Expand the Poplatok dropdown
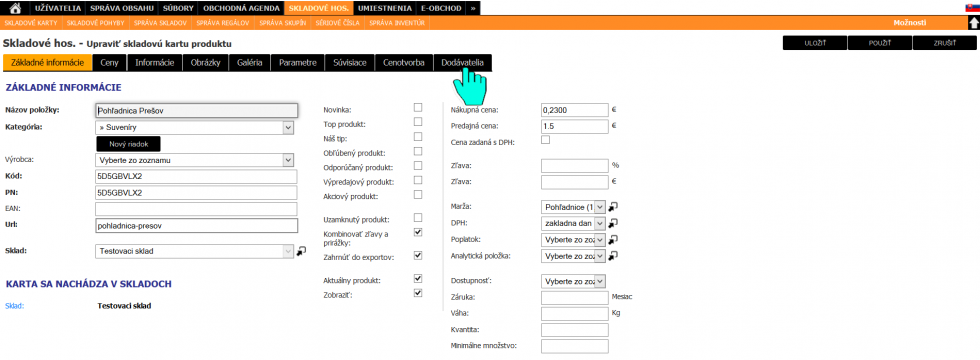Image resolution: width=980 pixels, height=360 pixels. (x=573, y=239)
